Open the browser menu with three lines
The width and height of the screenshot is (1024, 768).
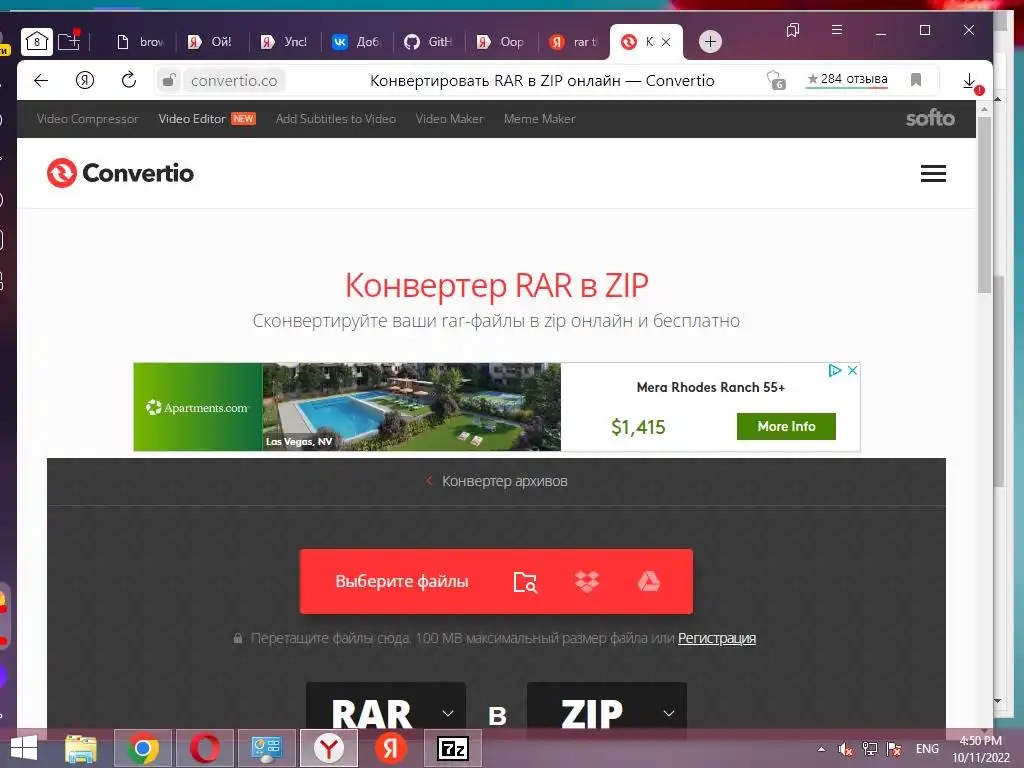[x=837, y=30]
